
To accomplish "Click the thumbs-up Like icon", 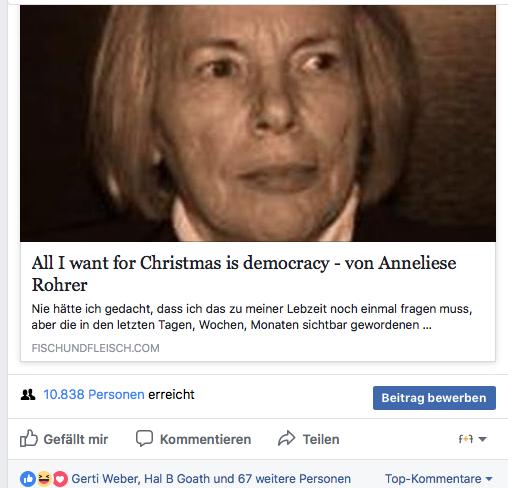I will (29, 438).
